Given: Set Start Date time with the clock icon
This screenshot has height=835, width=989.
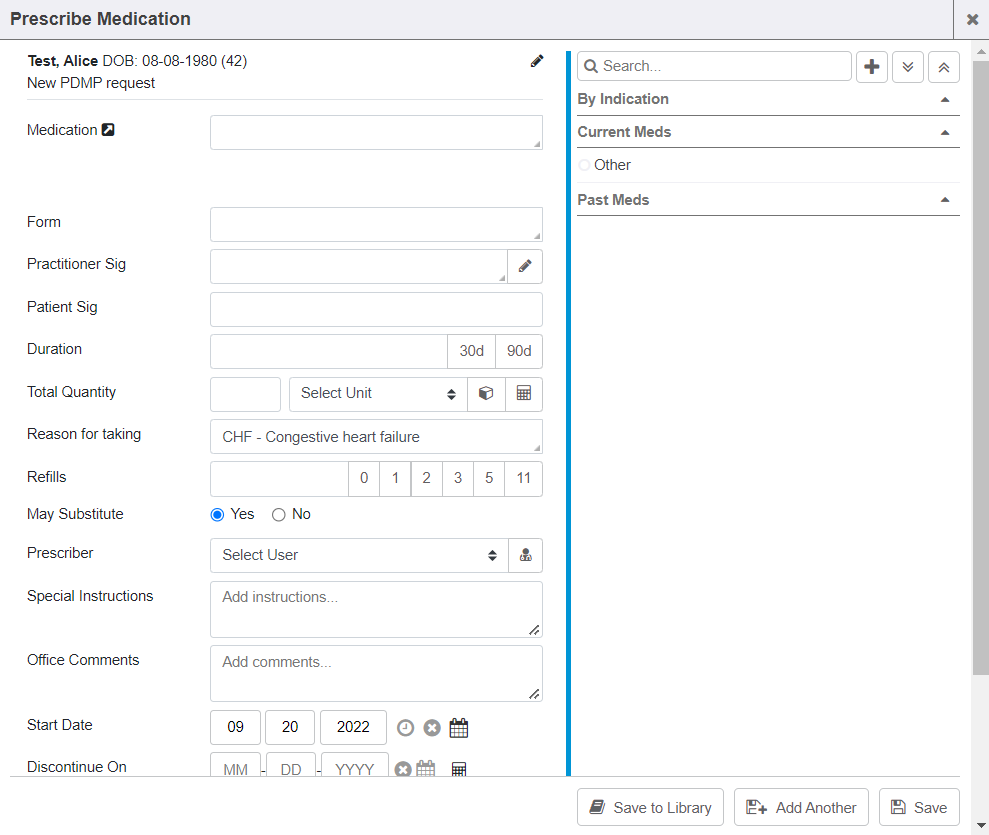Looking at the screenshot, I should [405, 728].
